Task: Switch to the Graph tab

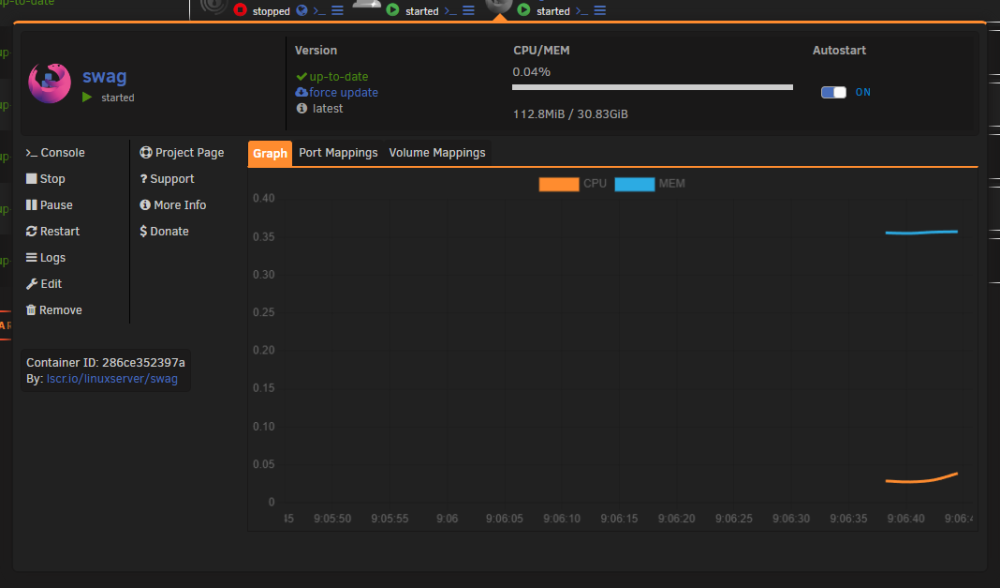Action: (x=270, y=153)
